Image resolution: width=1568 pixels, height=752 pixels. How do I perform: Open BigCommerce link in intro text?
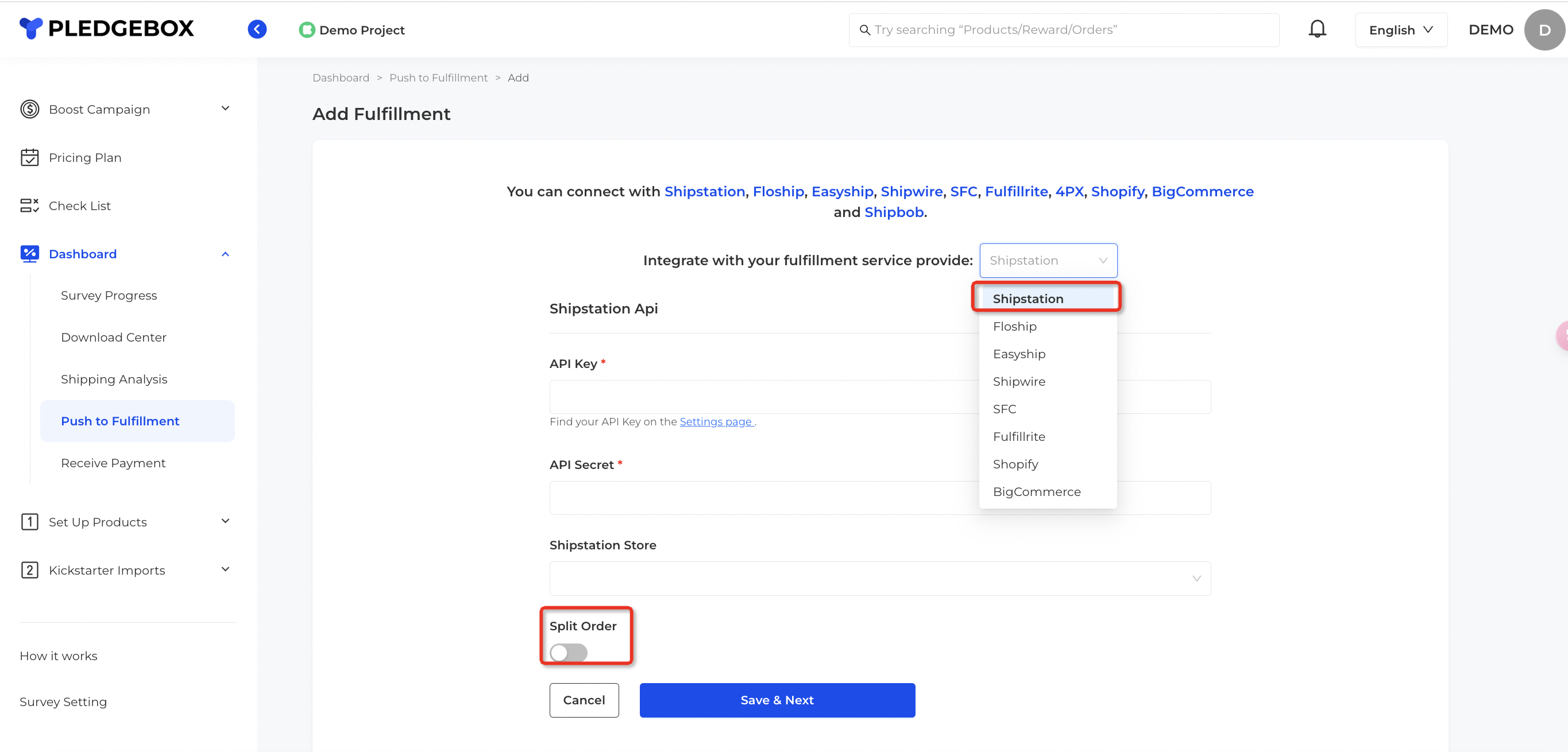pos(1202,192)
